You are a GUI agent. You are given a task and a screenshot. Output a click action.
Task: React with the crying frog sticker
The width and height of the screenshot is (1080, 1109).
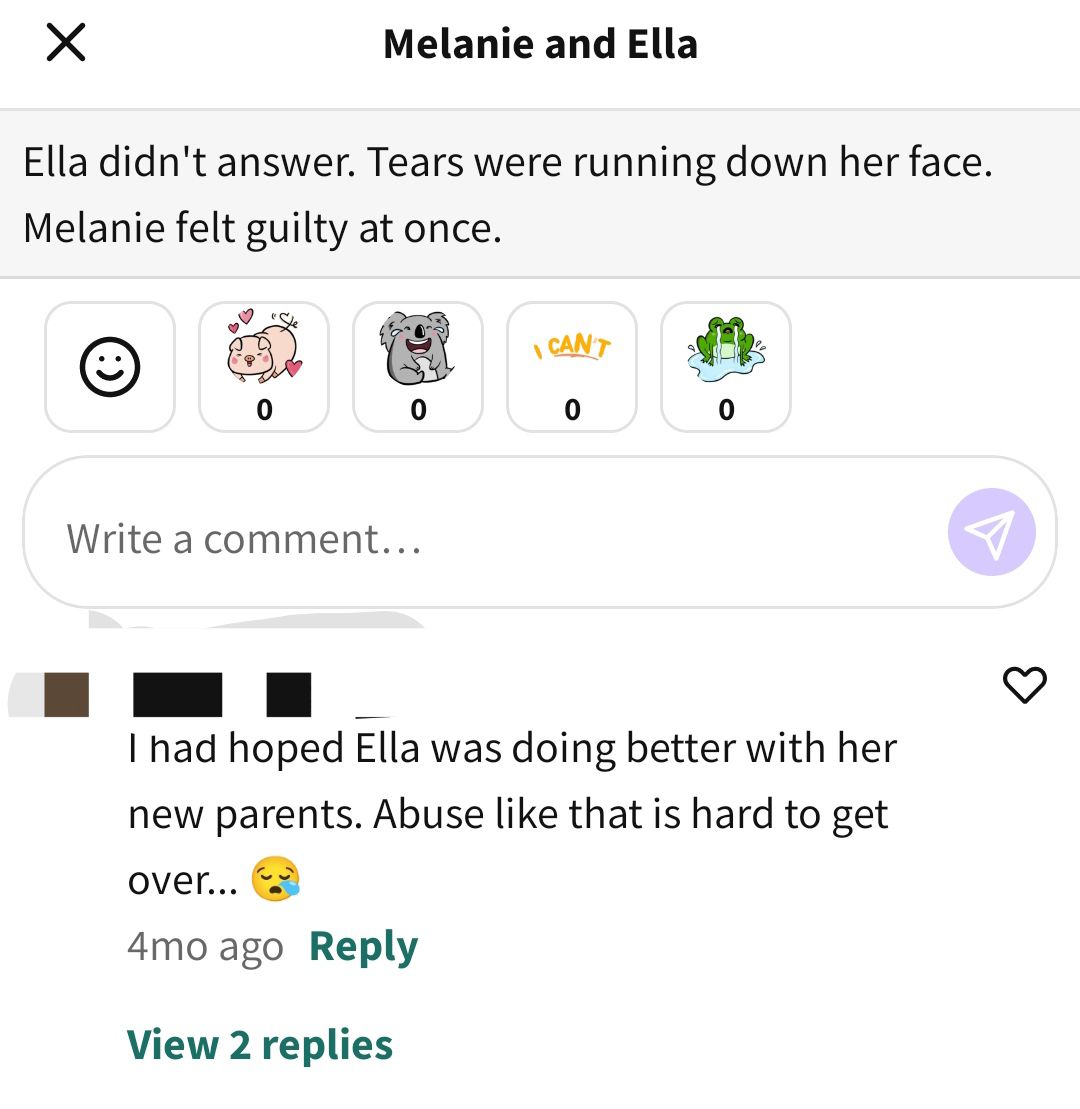coord(726,366)
